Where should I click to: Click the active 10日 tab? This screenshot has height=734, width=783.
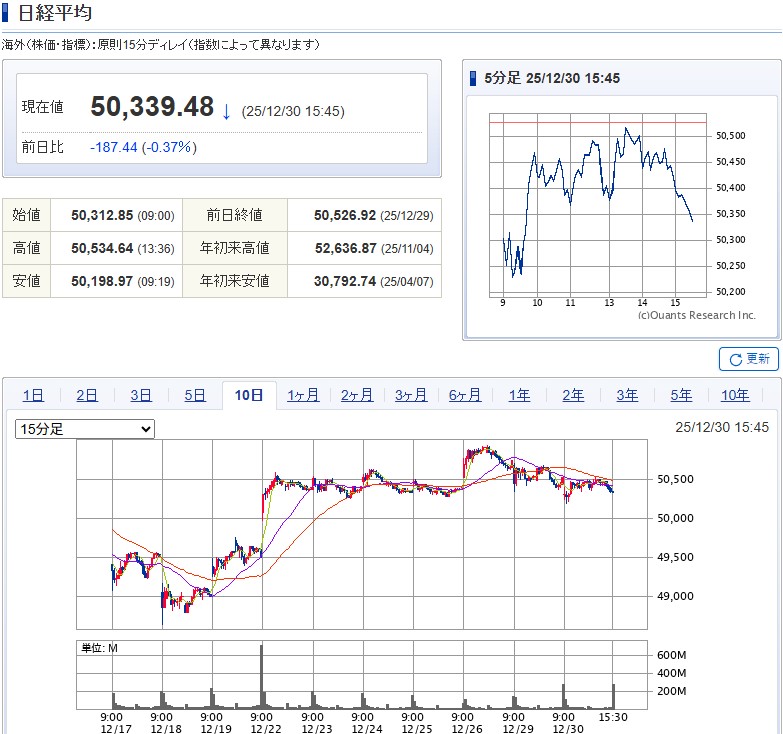(x=249, y=395)
